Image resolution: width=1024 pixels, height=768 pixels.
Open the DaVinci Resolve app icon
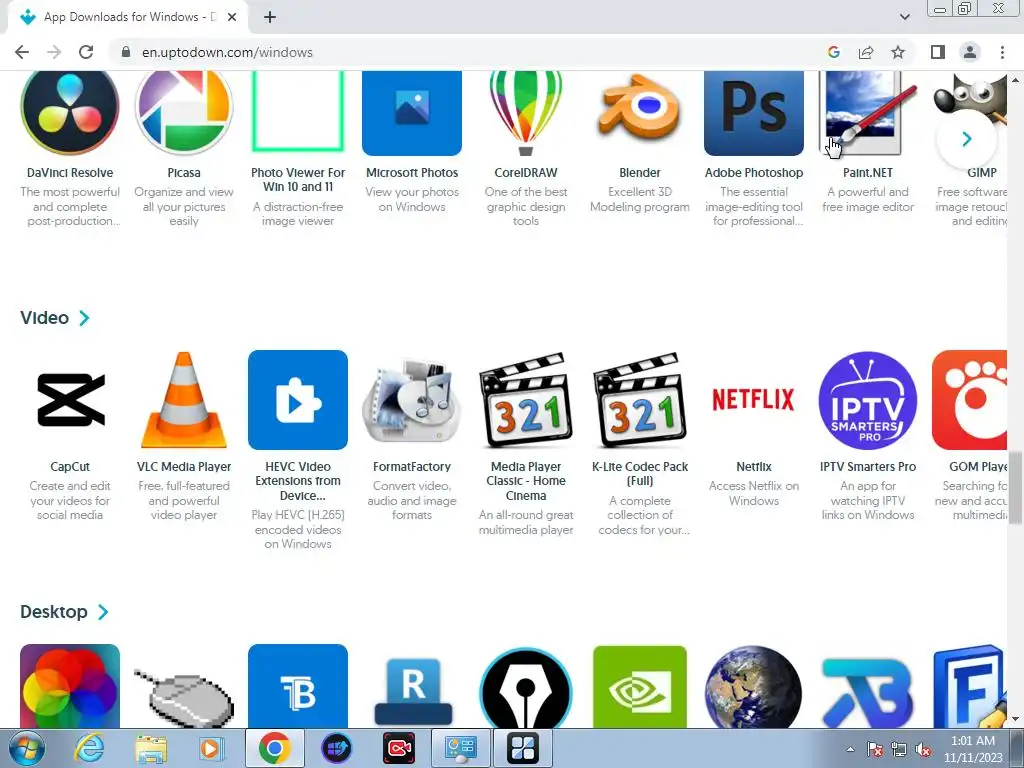point(70,113)
